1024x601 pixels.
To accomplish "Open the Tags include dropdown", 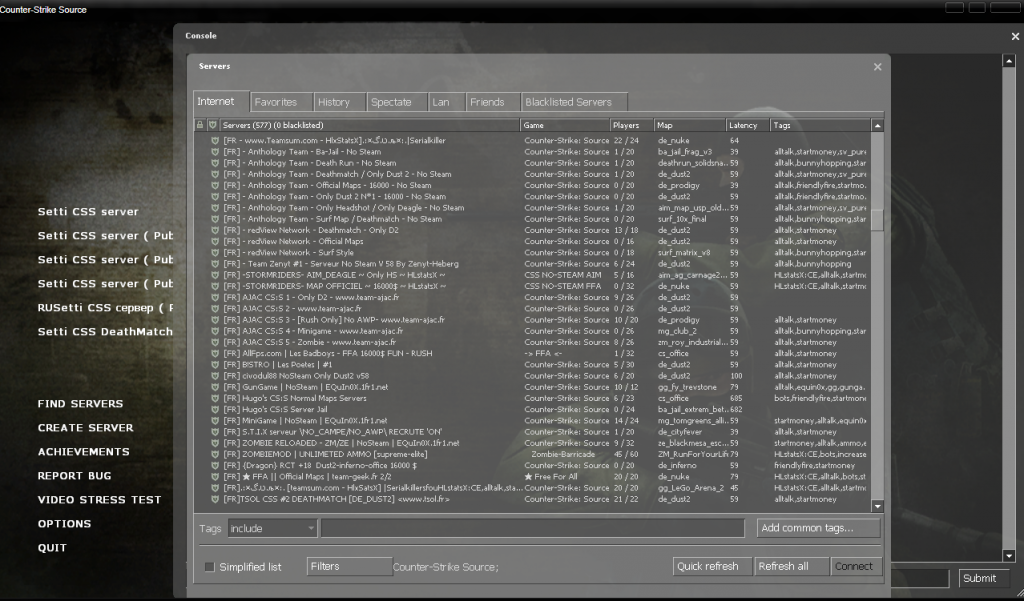I will click(272, 528).
